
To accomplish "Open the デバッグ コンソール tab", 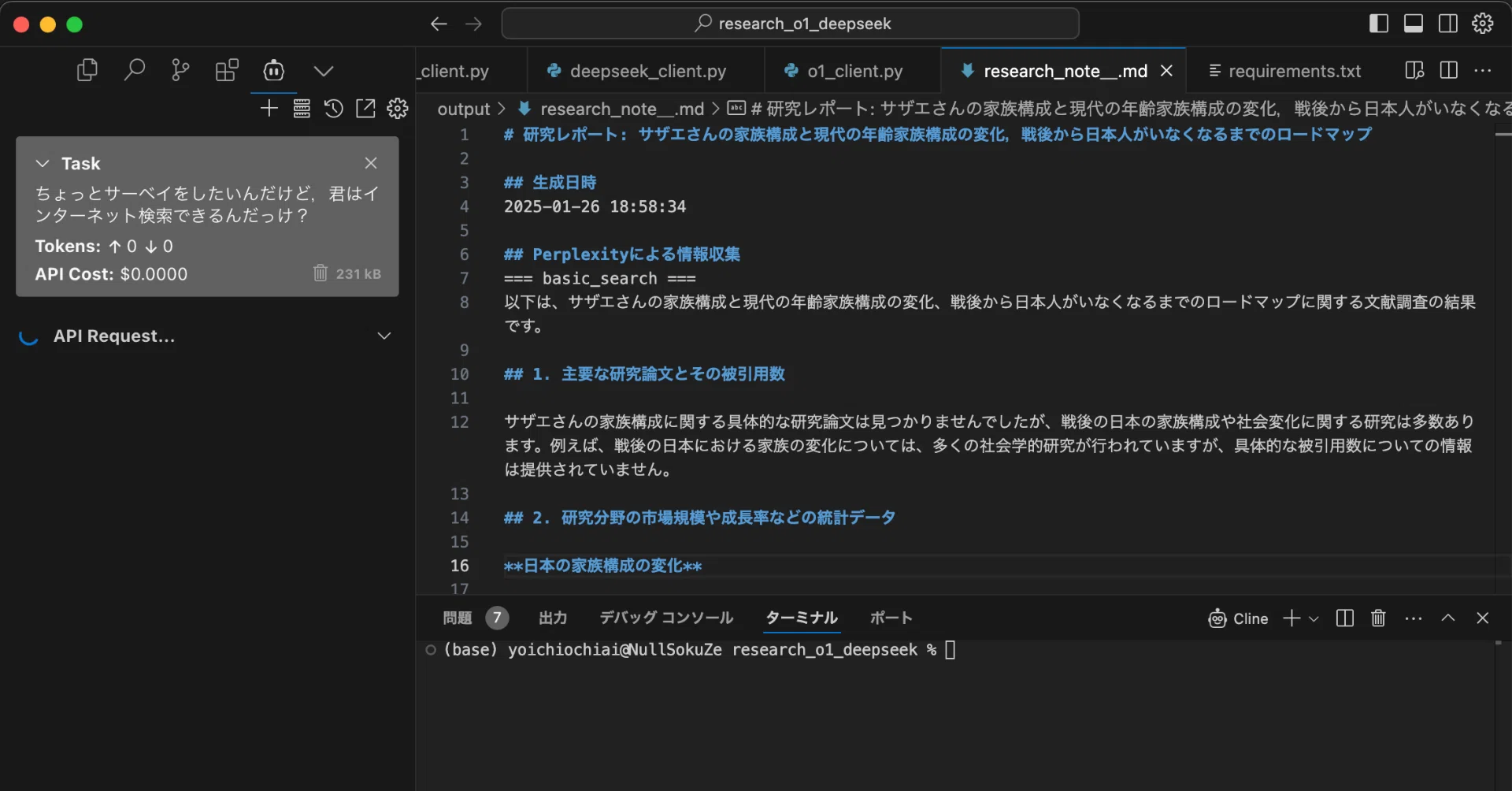I will click(x=666, y=618).
